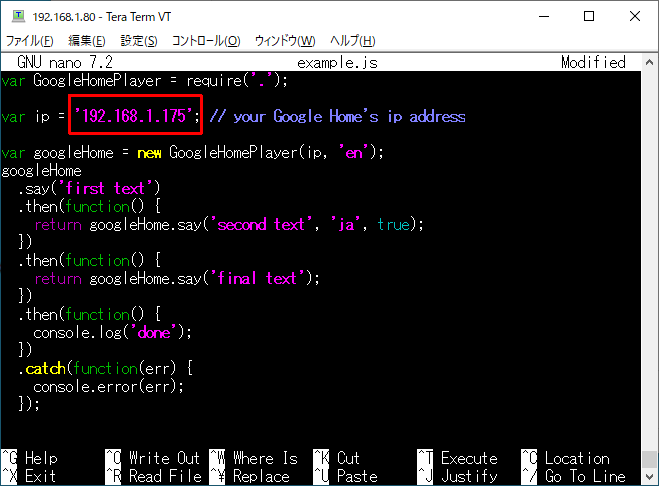Click the vertical scrollbar thumb
This screenshot has width=659, height=486.
pos(649,459)
